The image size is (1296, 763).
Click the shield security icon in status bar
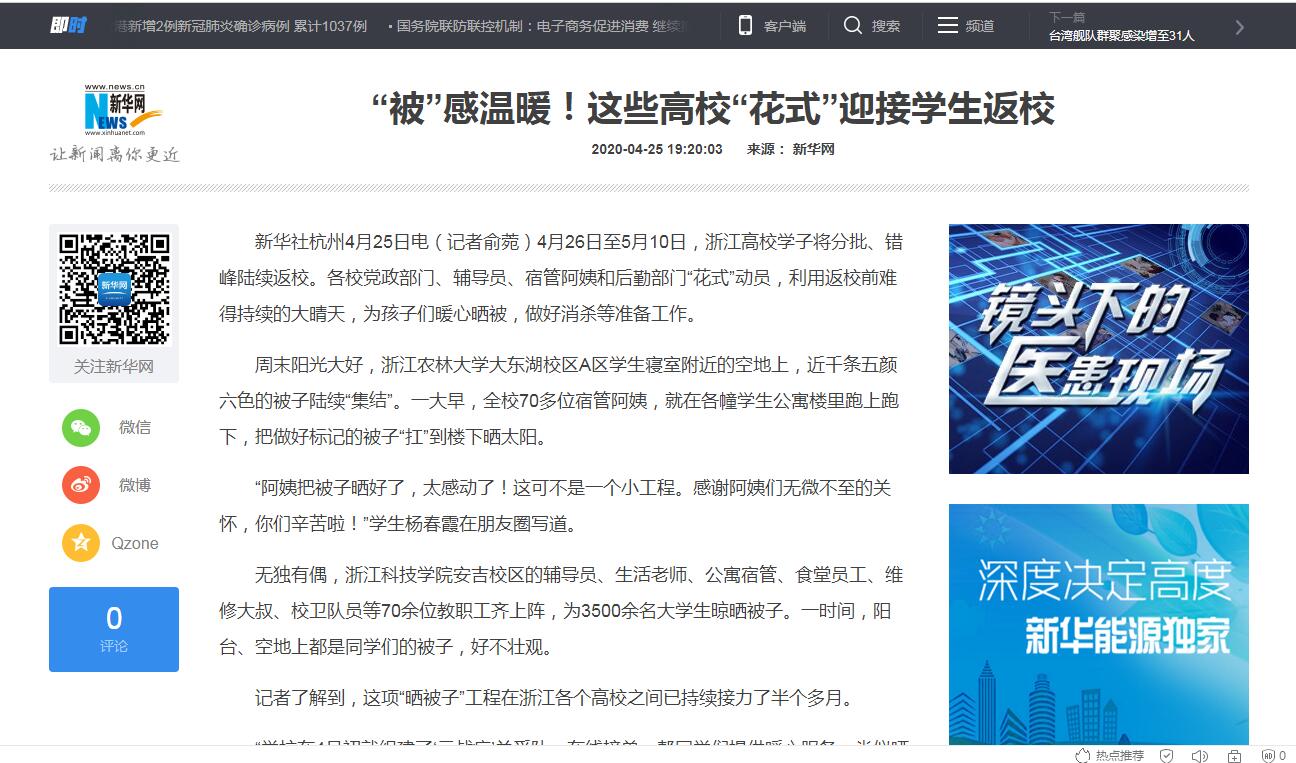tap(1166, 756)
